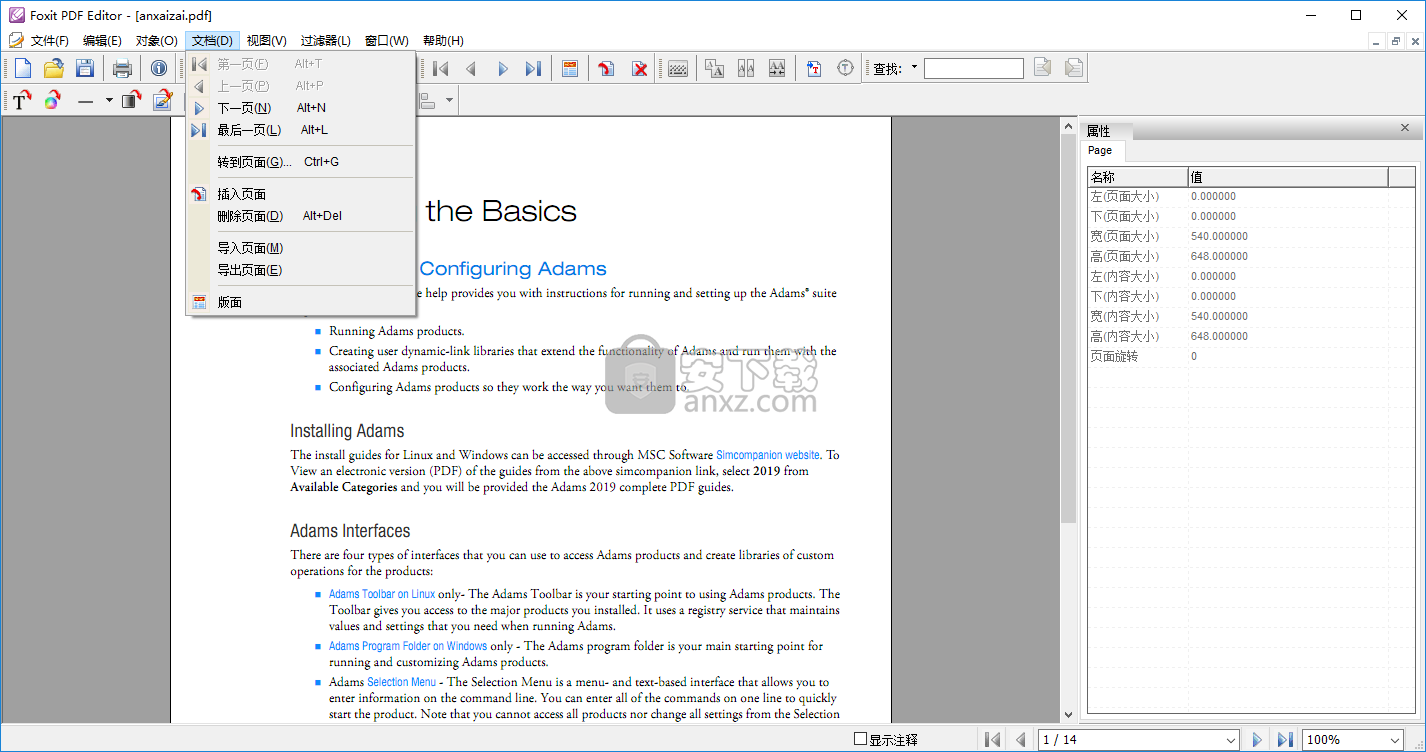Click the align objects toolbar icon

point(427,100)
